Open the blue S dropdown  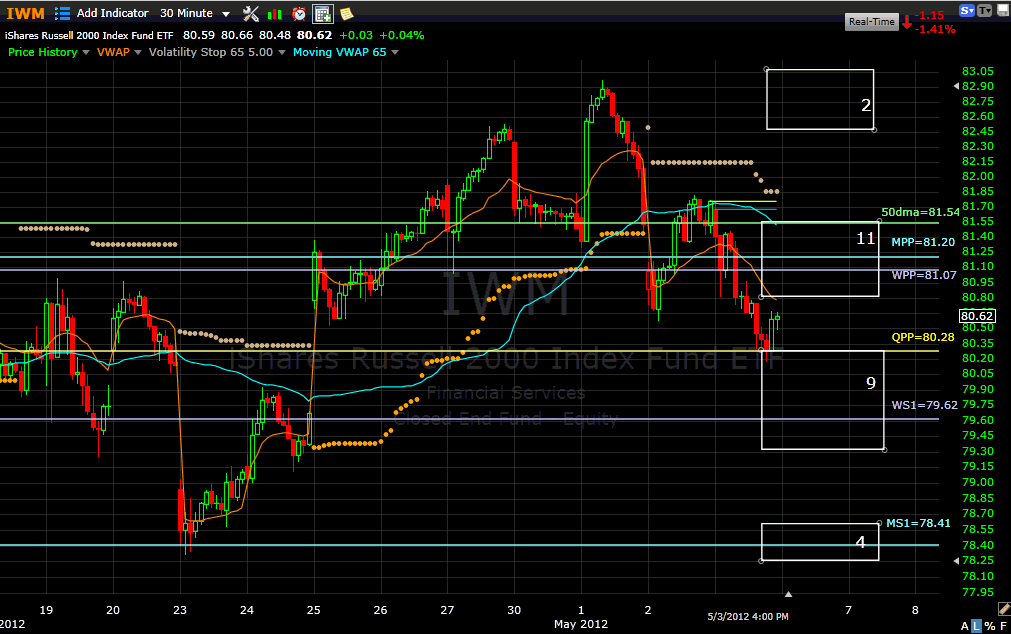tap(967, 10)
